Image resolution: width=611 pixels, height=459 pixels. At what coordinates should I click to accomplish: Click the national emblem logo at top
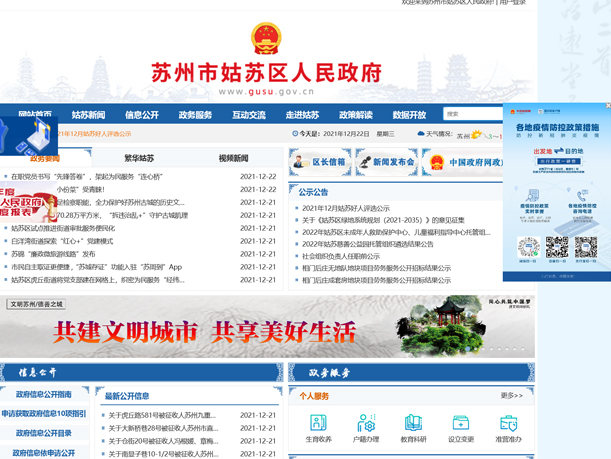(266, 41)
